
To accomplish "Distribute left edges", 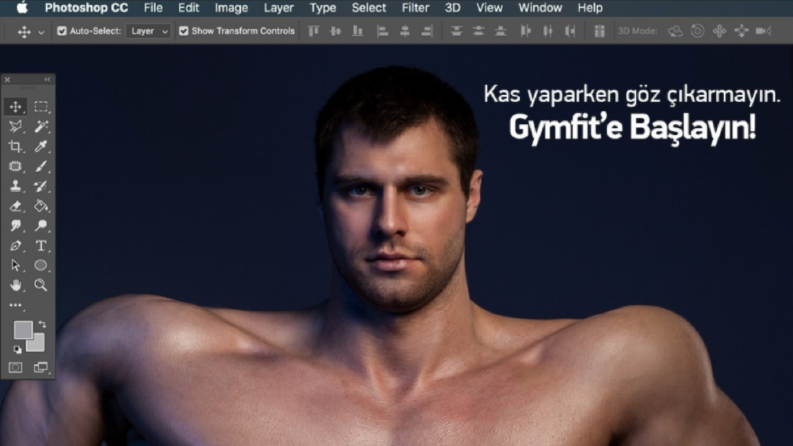I will 525,31.
